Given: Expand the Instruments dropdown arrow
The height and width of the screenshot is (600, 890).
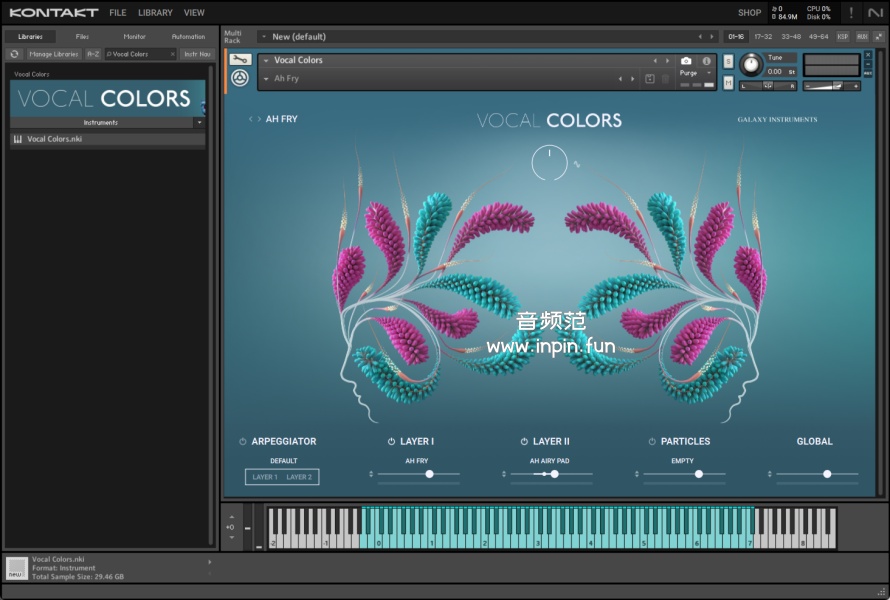Looking at the screenshot, I should pos(199,122).
